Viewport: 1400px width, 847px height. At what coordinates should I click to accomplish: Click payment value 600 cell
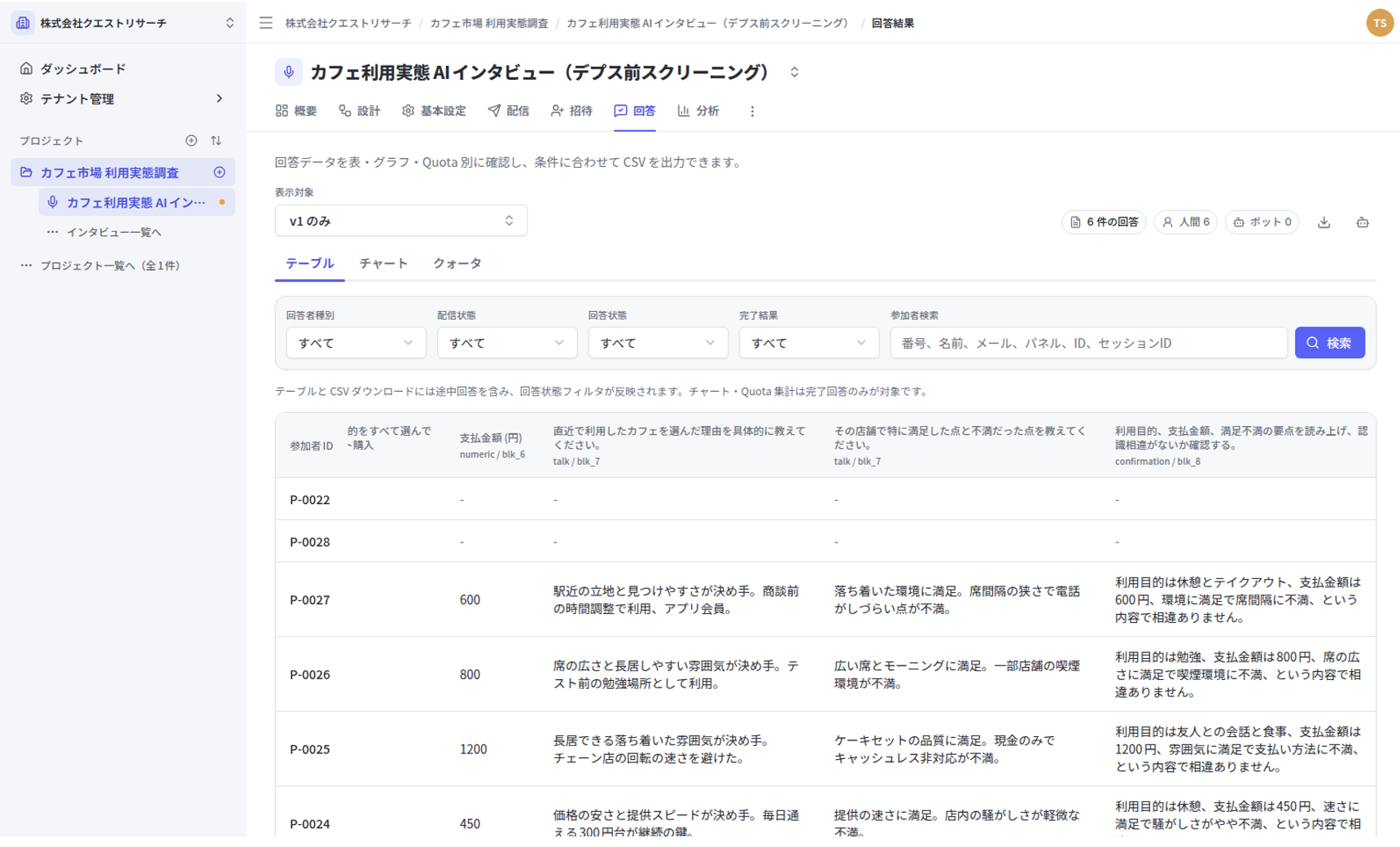click(470, 599)
